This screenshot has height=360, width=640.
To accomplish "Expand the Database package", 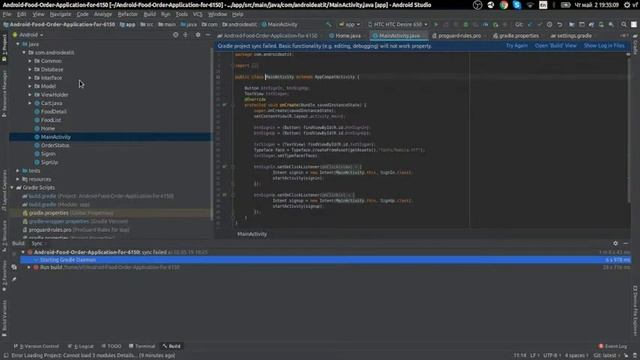I will coord(30,69).
